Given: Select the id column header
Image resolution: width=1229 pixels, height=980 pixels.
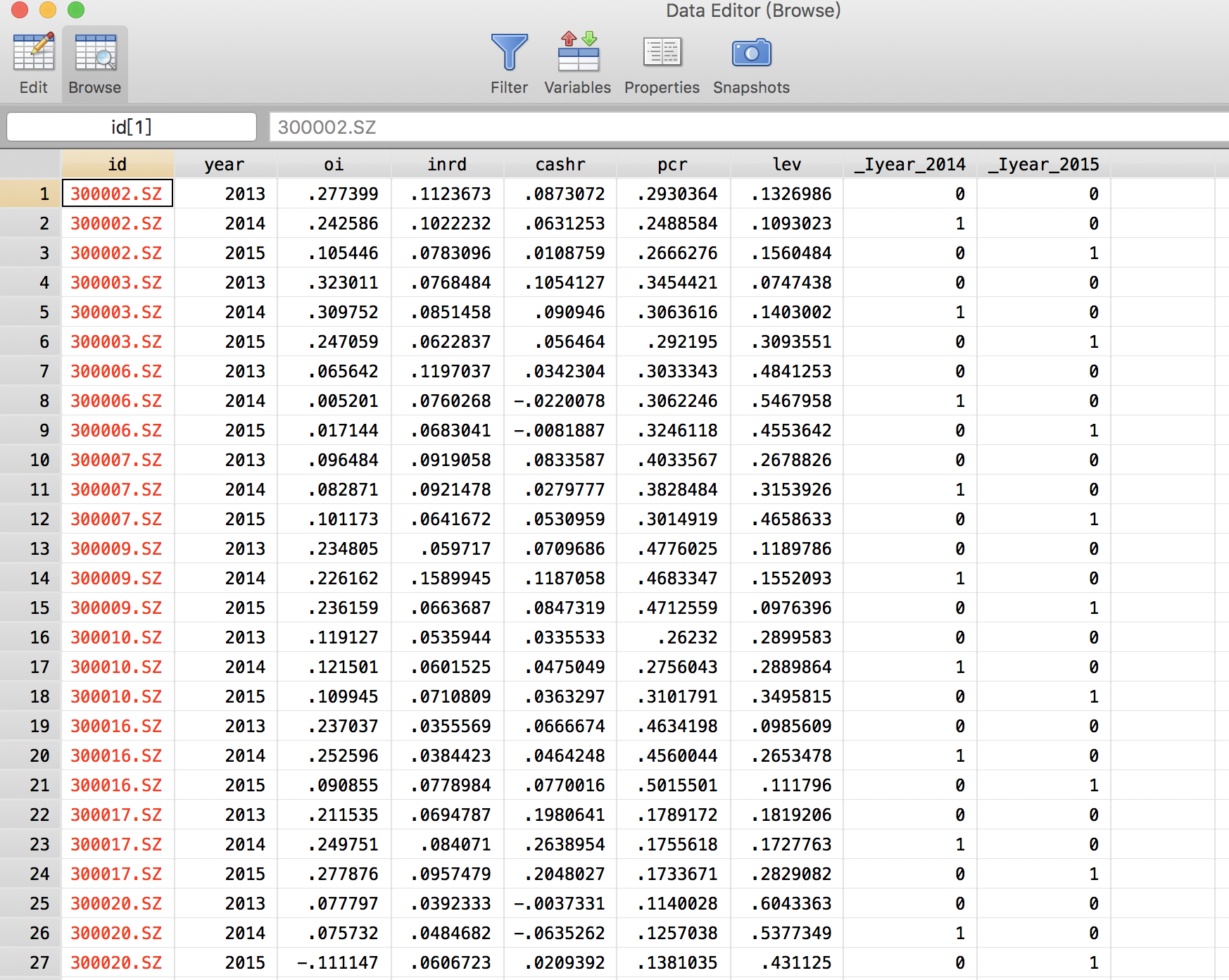Looking at the screenshot, I should coord(118,164).
